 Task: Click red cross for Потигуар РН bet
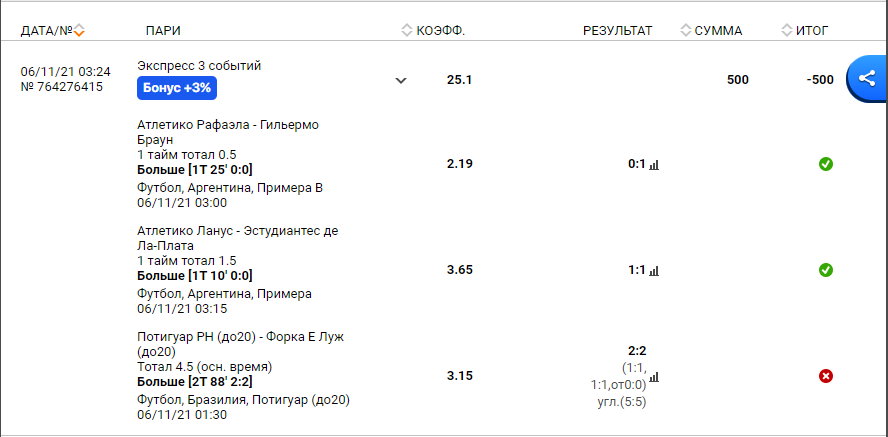coord(826,376)
